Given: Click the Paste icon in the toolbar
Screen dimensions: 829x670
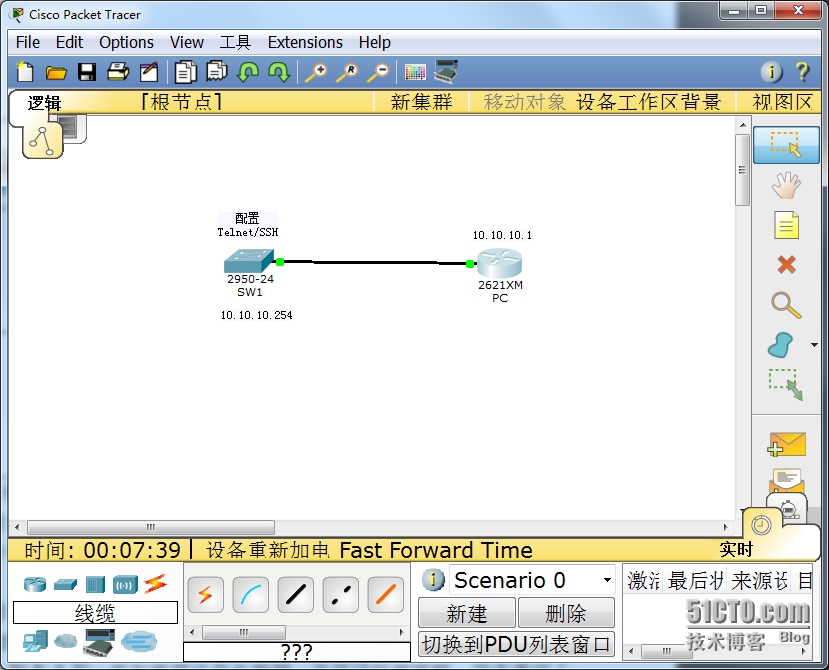Looking at the screenshot, I should tap(217, 71).
